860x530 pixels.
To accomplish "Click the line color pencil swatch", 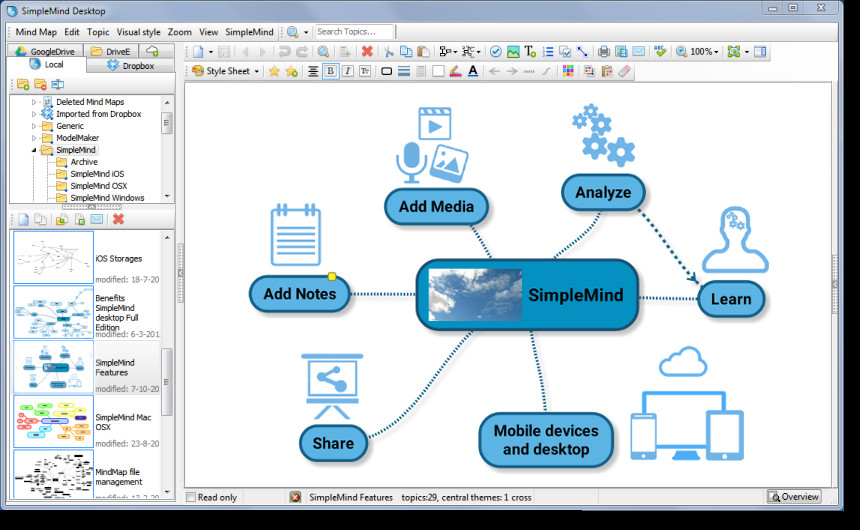I will pos(455,71).
